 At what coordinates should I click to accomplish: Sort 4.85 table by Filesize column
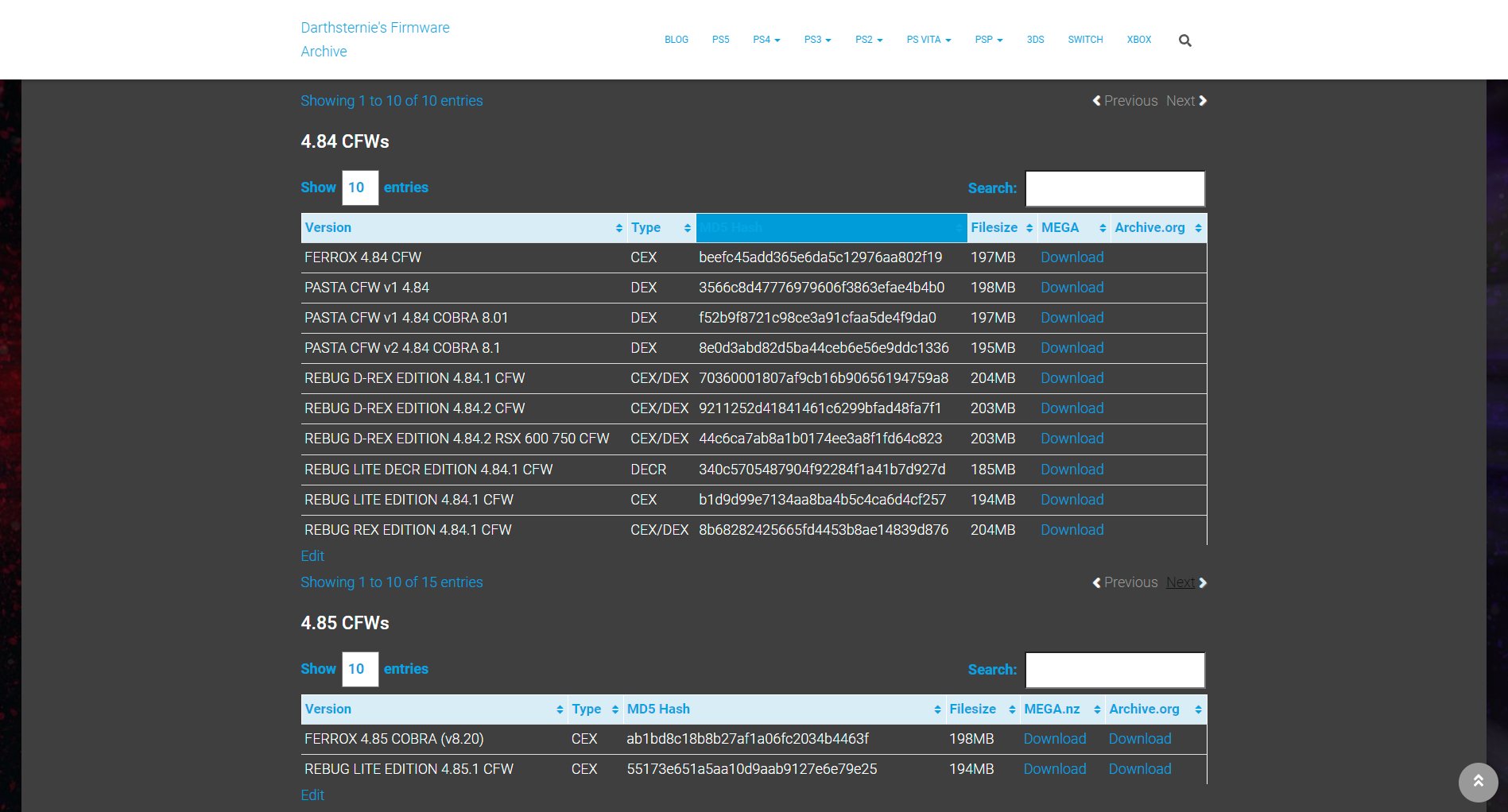point(983,710)
